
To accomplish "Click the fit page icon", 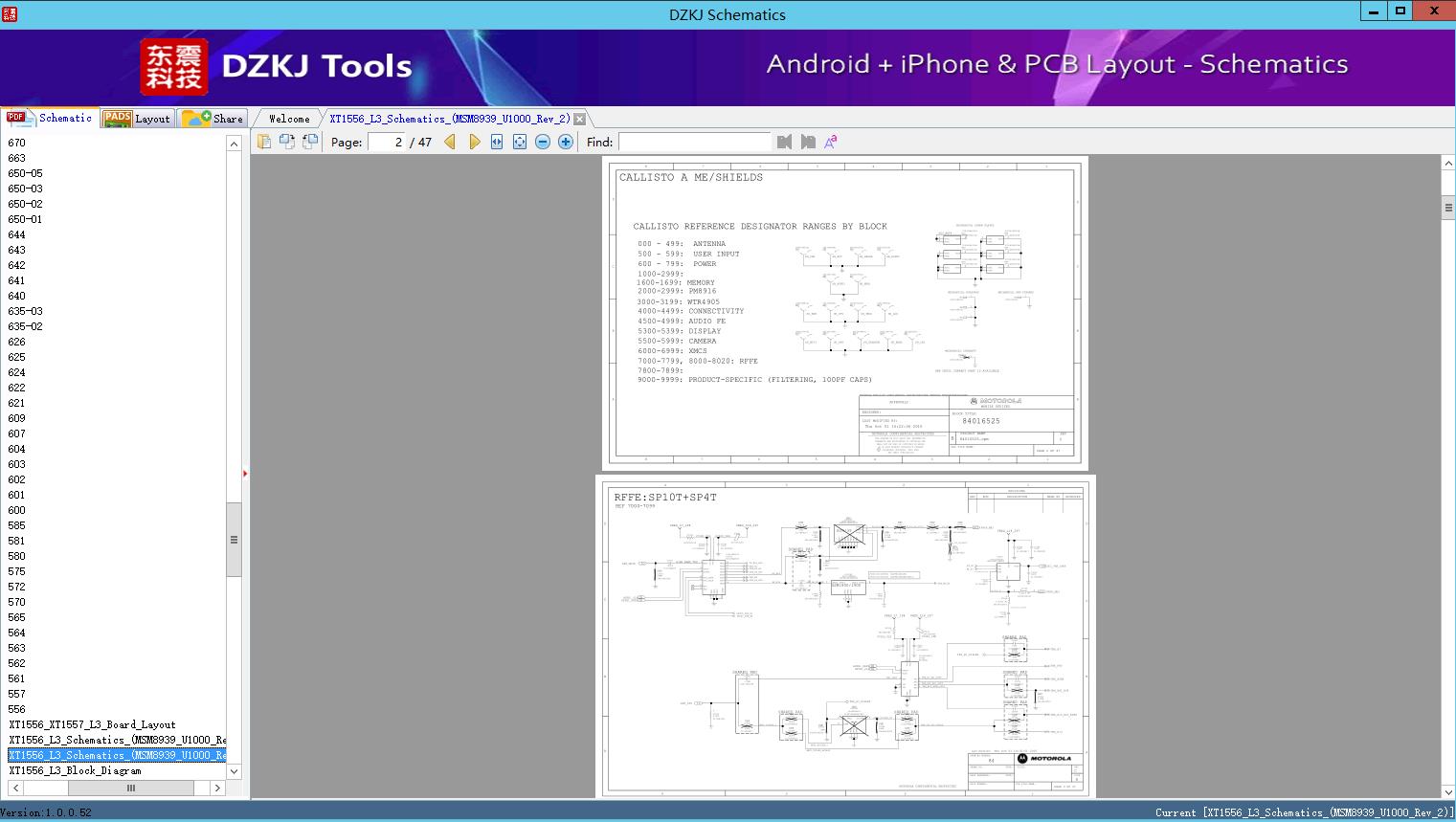I will point(520,142).
